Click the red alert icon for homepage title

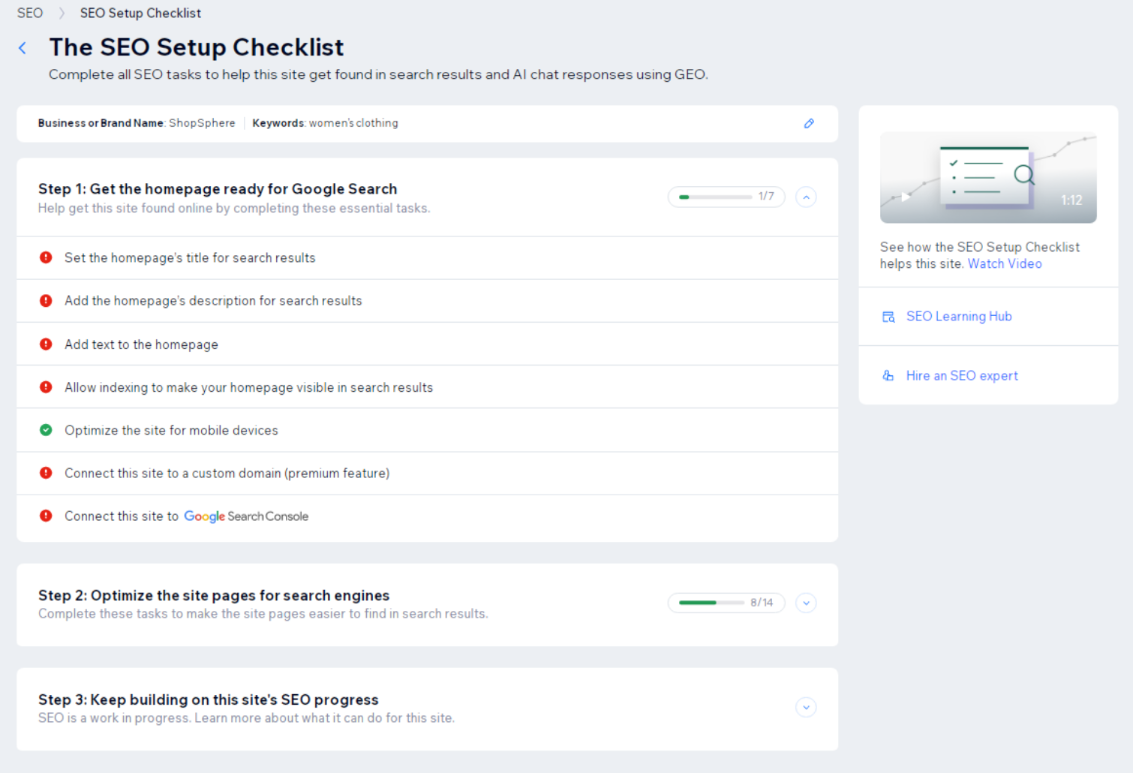pos(46,258)
